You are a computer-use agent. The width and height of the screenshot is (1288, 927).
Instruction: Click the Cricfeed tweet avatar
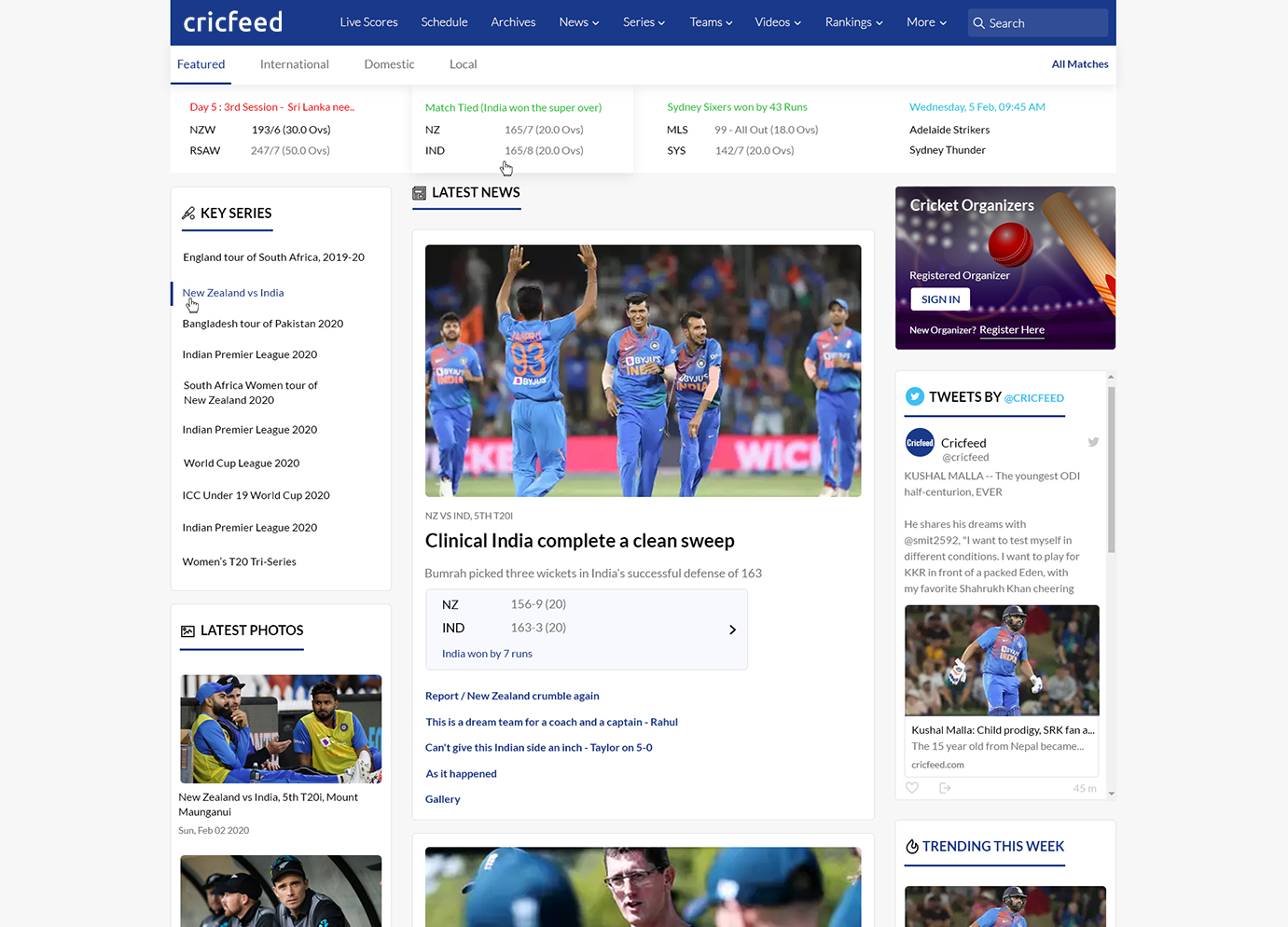tap(920, 443)
